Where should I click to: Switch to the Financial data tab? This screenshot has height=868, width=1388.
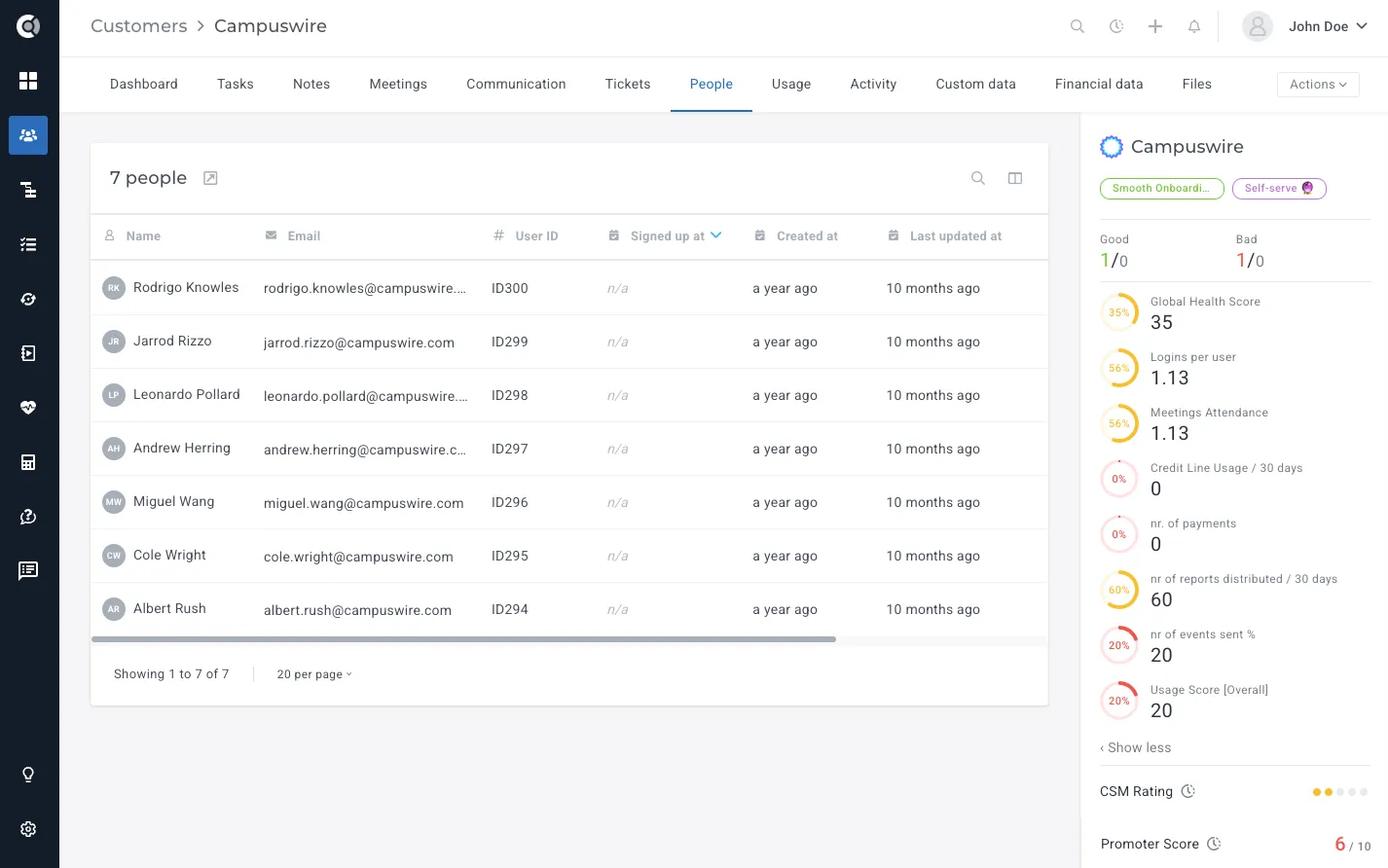(1099, 85)
